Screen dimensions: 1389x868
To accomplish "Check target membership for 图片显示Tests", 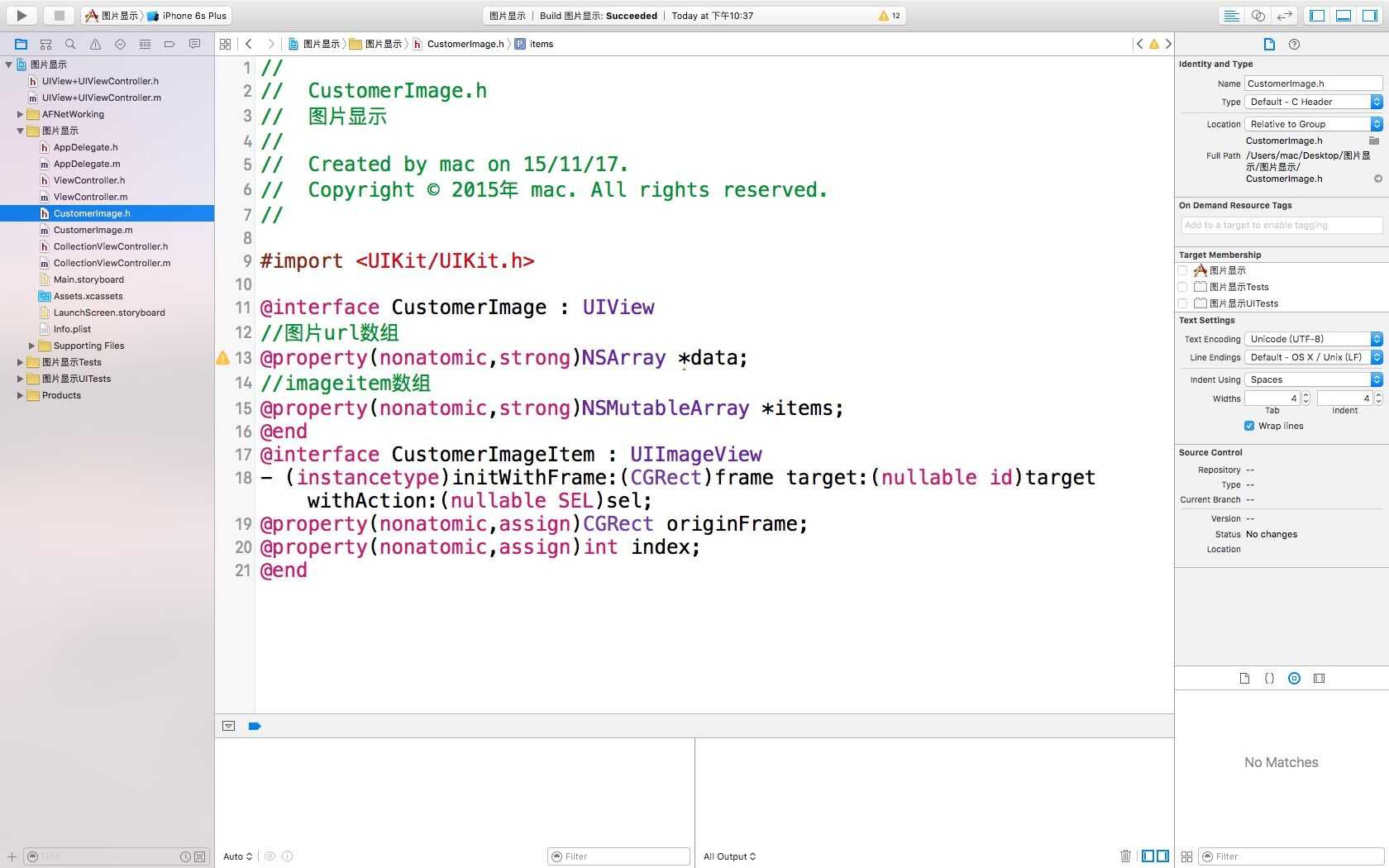I will click(x=1182, y=287).
